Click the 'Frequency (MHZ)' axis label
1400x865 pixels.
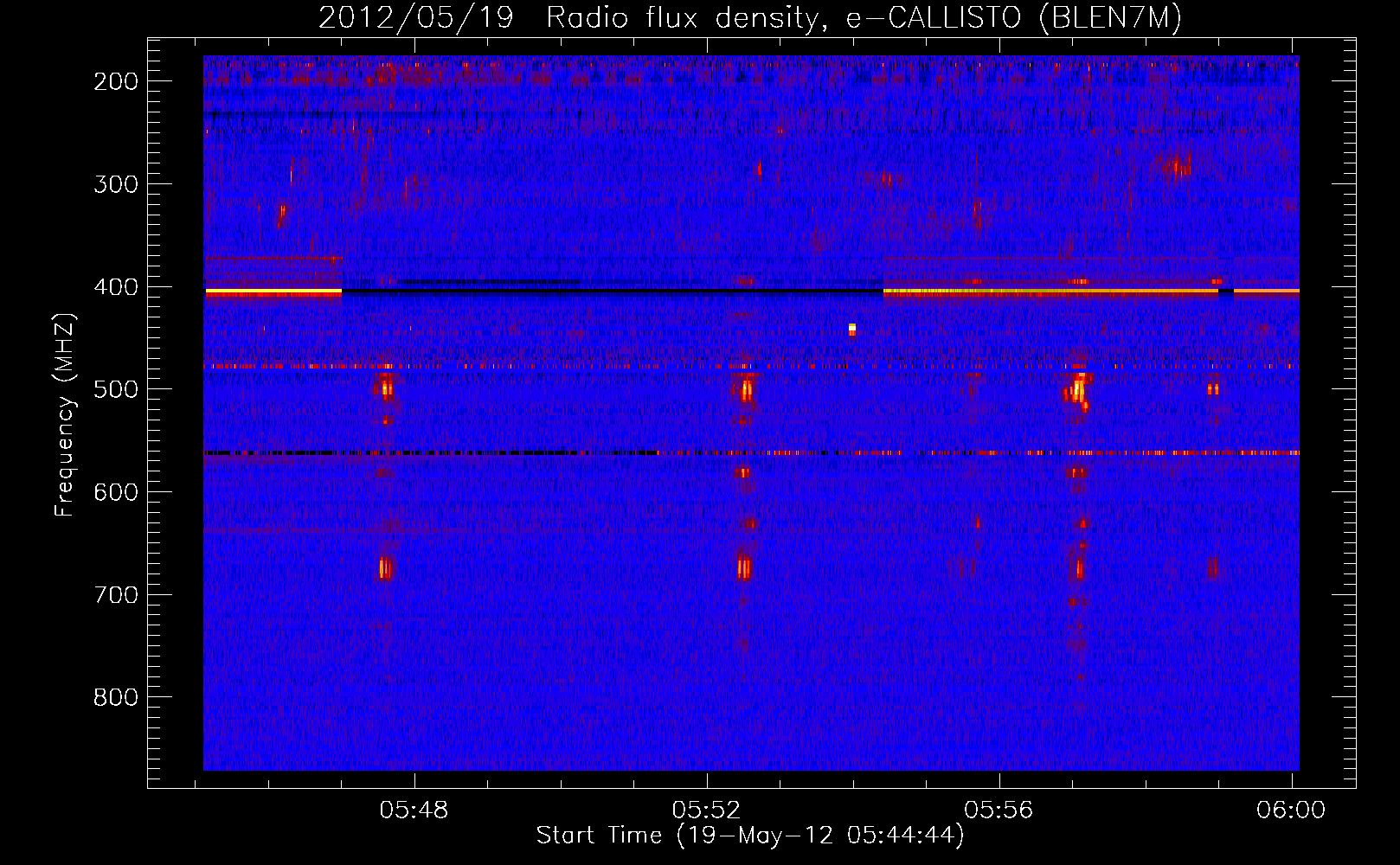65,415
